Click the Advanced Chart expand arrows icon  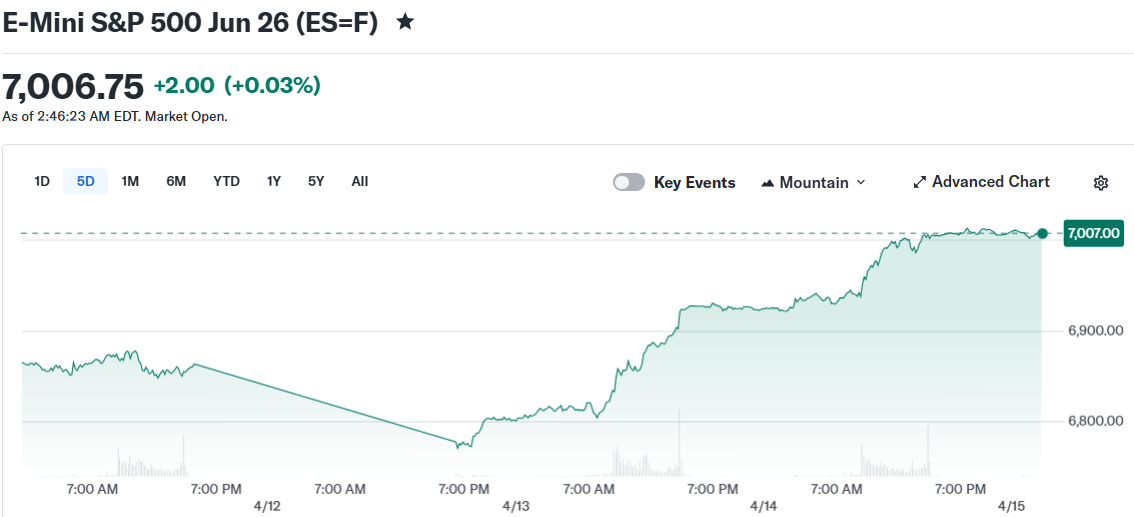tap(920, 182)
